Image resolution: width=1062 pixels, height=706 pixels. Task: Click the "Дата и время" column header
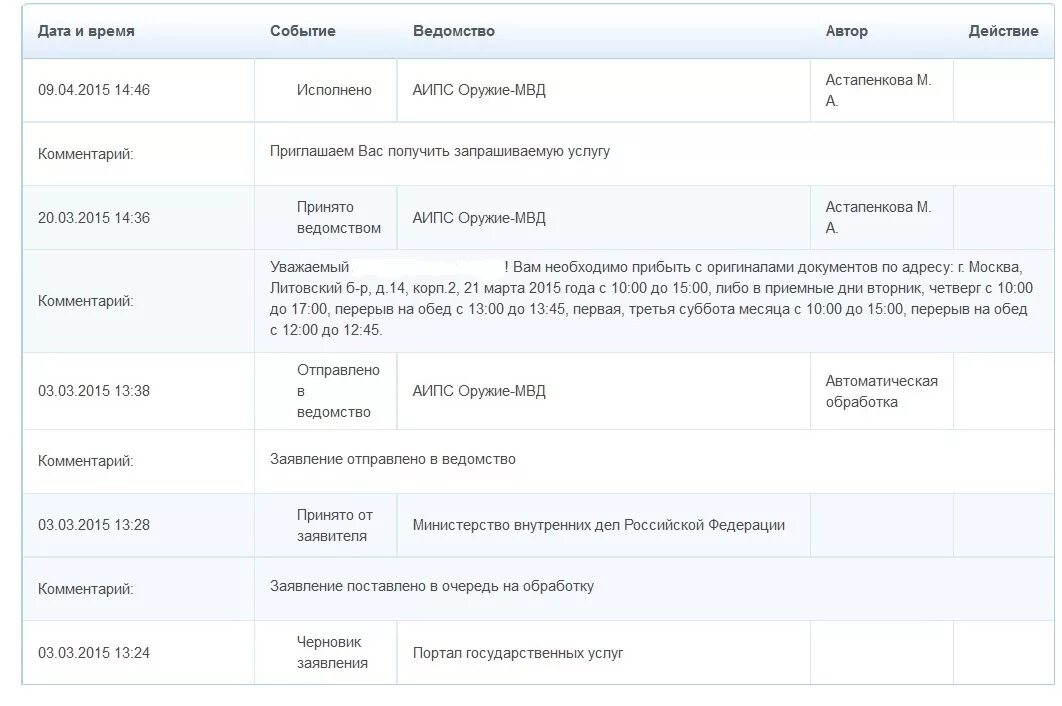[x=86, y=31]
